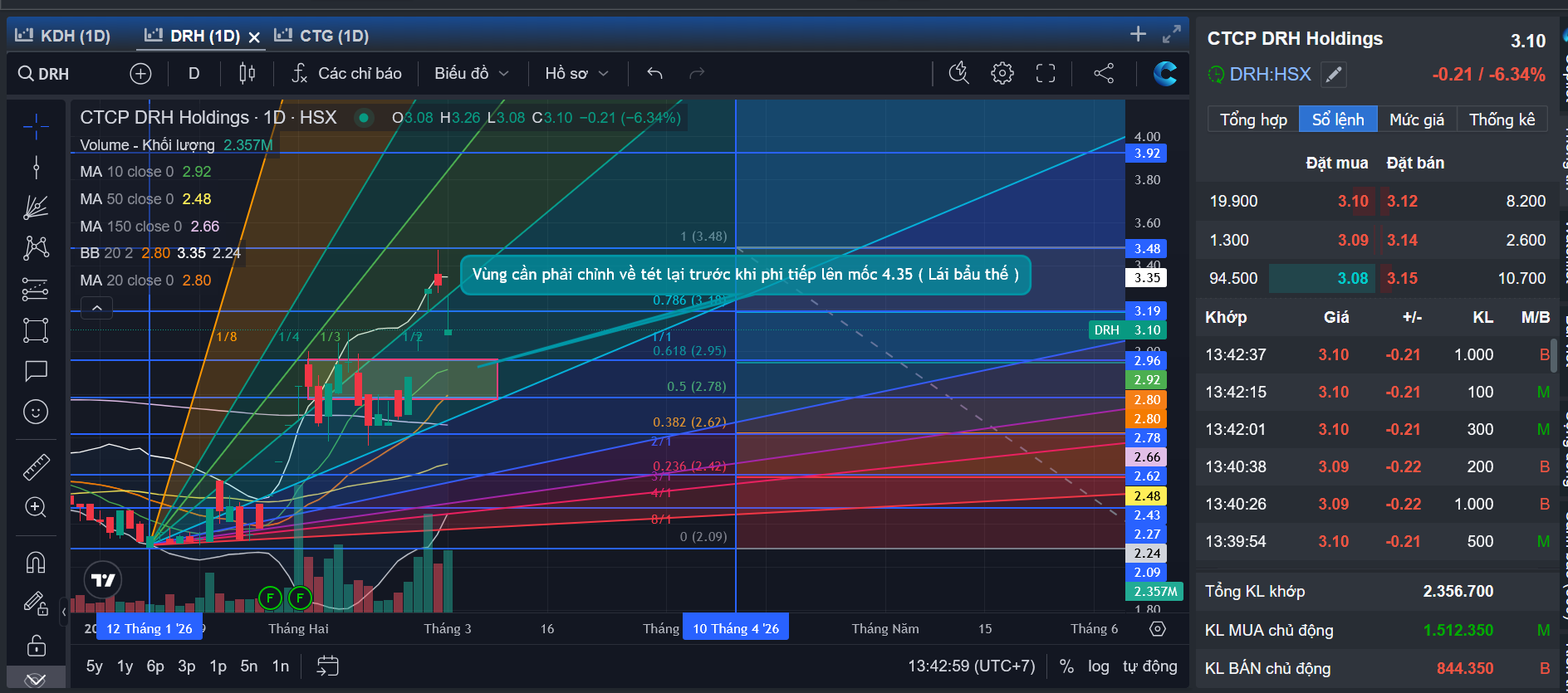1568x693 pixels.
Task: Toggle log scale mode
Action: [1099, 666]
